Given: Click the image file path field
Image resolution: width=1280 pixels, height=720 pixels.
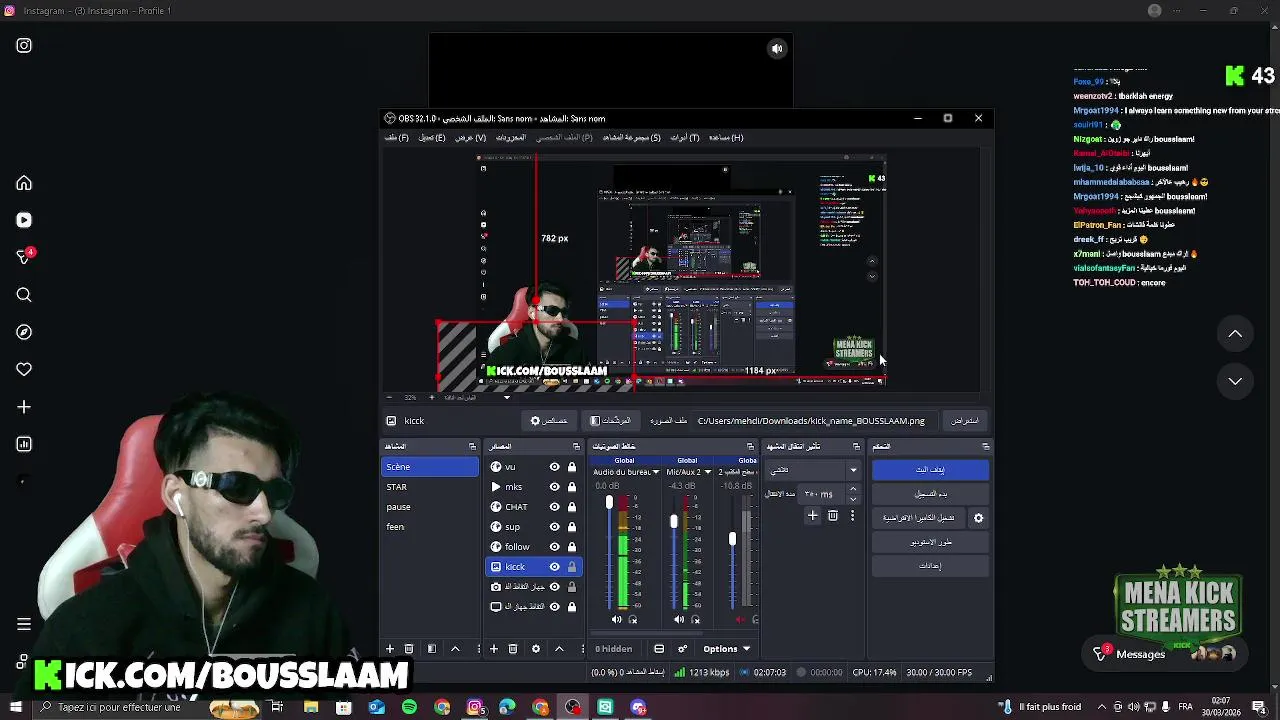Looking at the screenshot, I should 815,421.
